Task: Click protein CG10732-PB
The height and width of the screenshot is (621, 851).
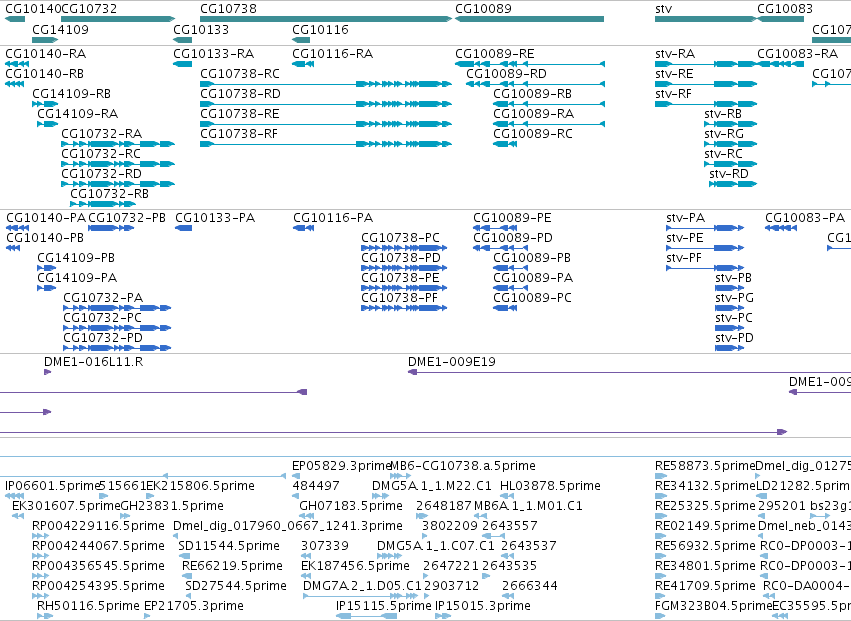Action: click(x=127, y=218)
